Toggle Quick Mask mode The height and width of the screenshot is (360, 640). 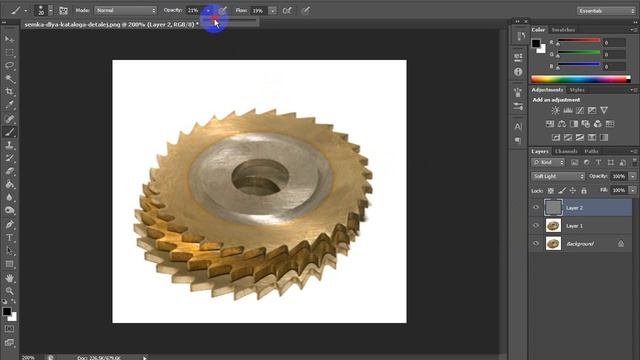(9, 329)
